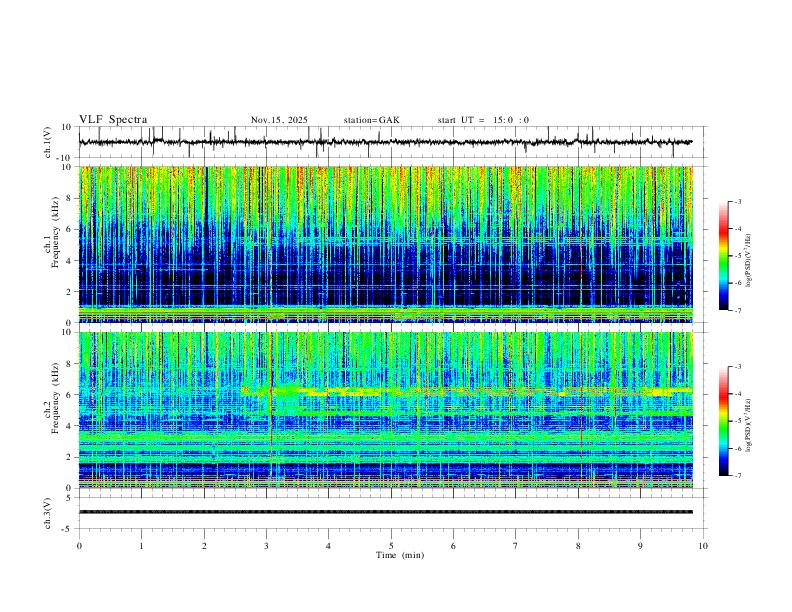This screenshot has height=612, width=792.
Task: Click the lower PSD color scale bar
Action: [x=723, y=421]
